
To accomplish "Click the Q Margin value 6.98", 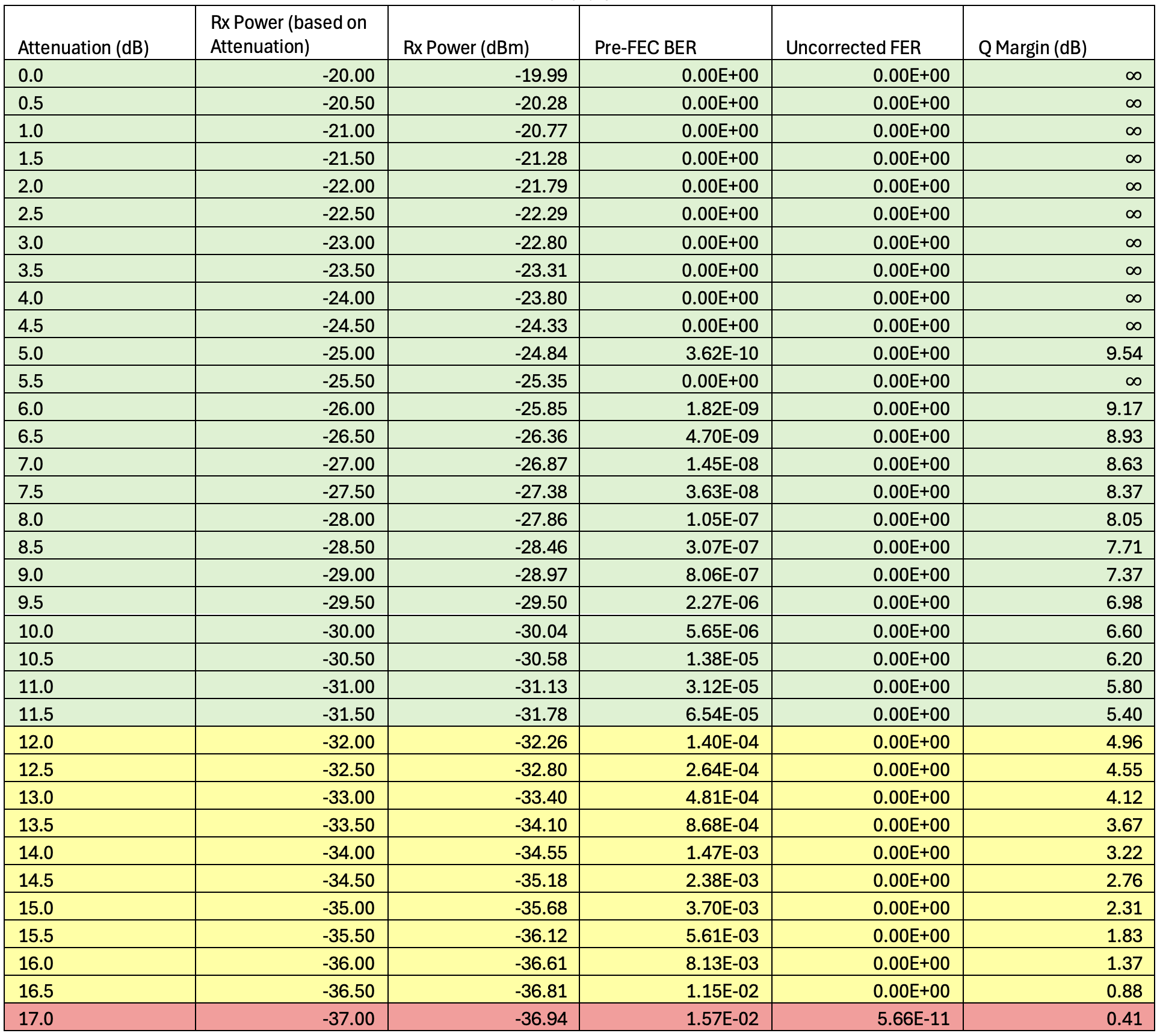I will tap(1059, 601).
